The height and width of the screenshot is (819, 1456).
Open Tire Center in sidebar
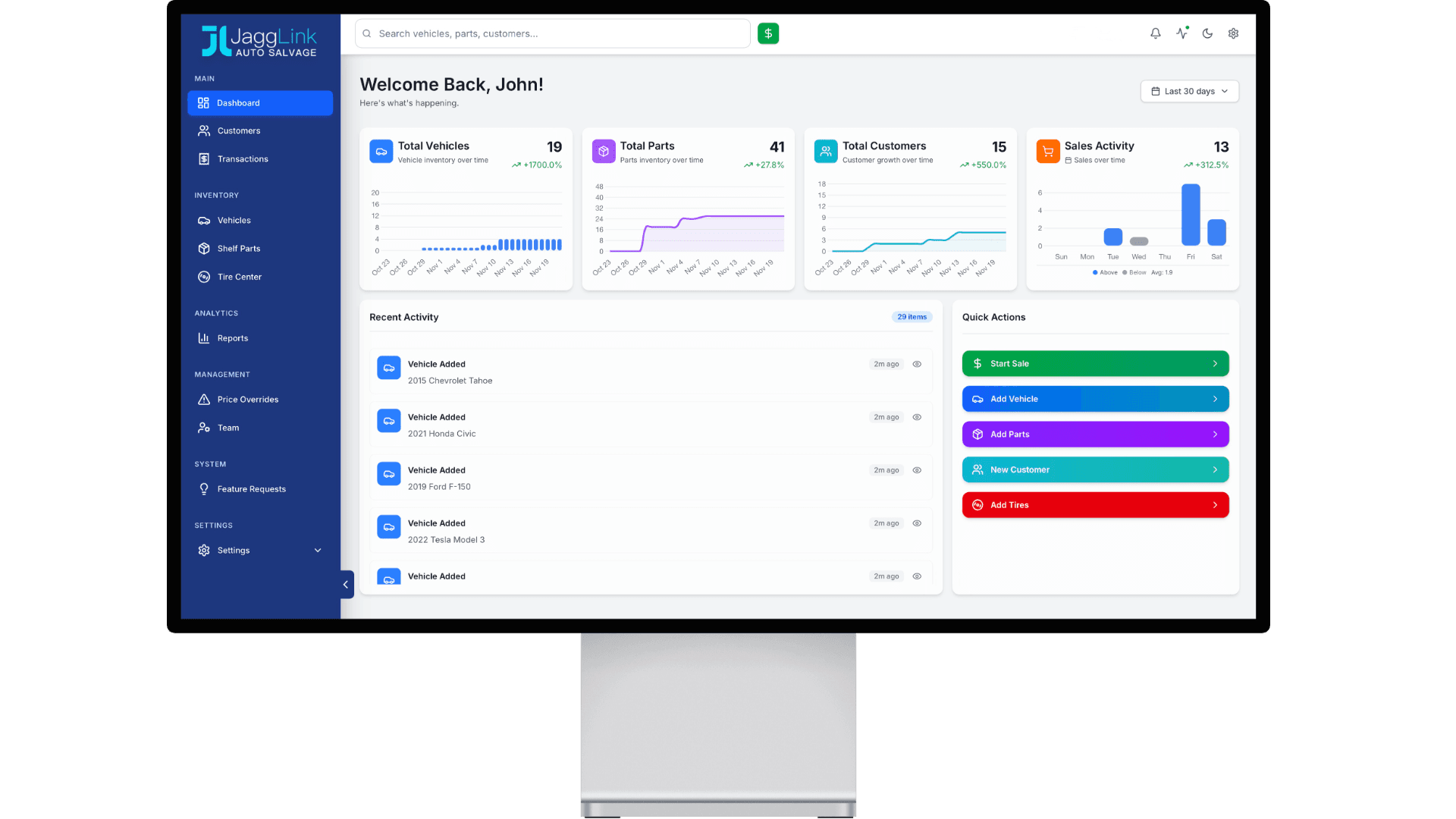[x=239, y=277]
